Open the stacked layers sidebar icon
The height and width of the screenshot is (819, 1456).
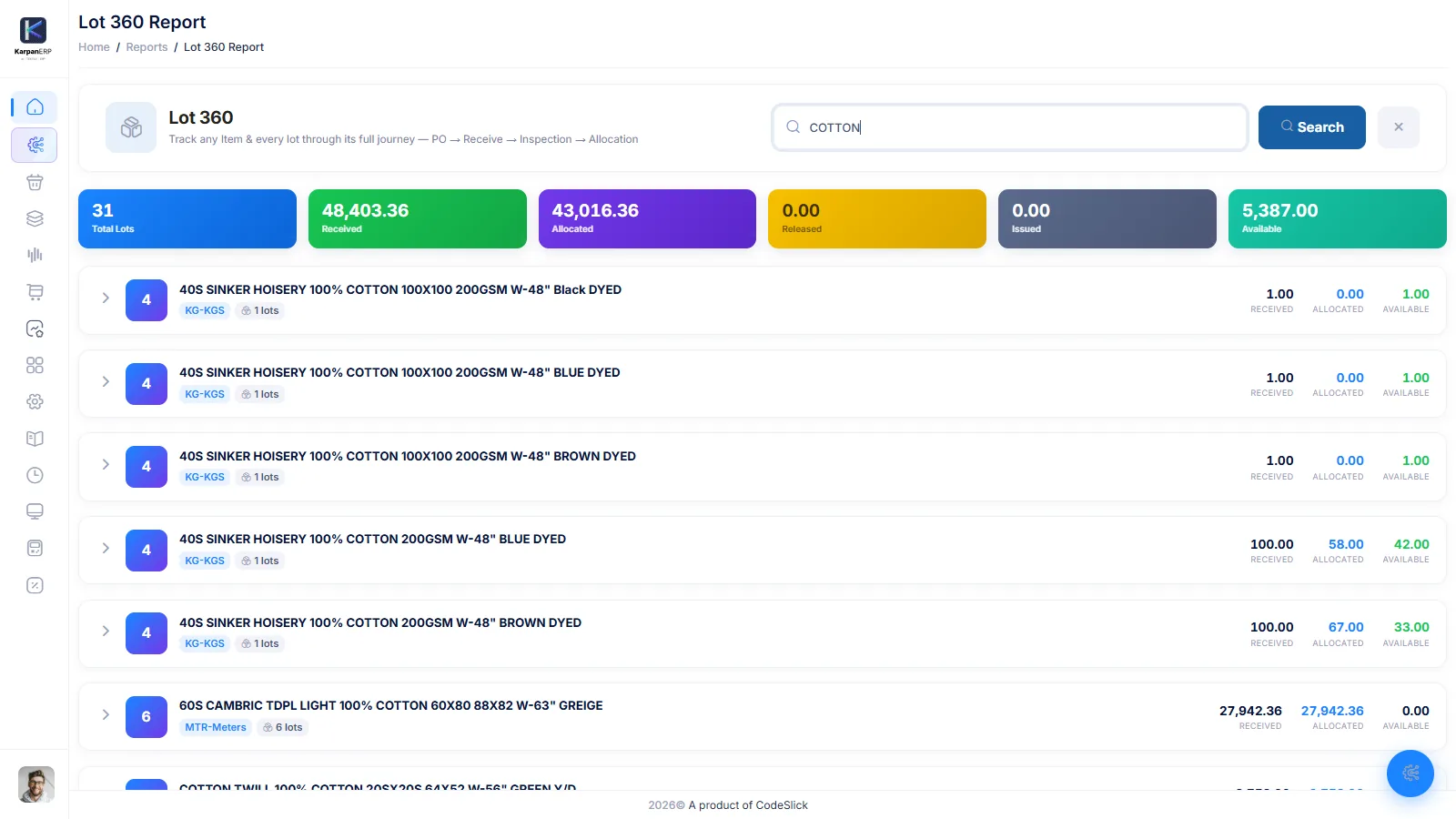tap(35, 218)
